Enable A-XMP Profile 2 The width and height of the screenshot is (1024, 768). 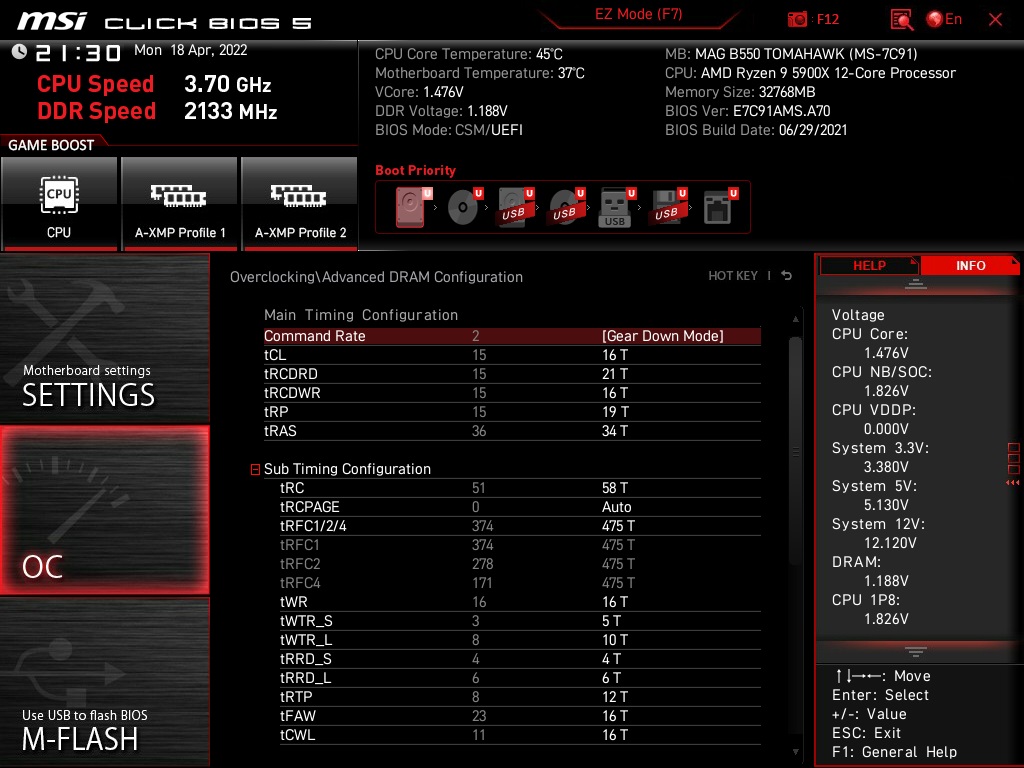point(299,203)
